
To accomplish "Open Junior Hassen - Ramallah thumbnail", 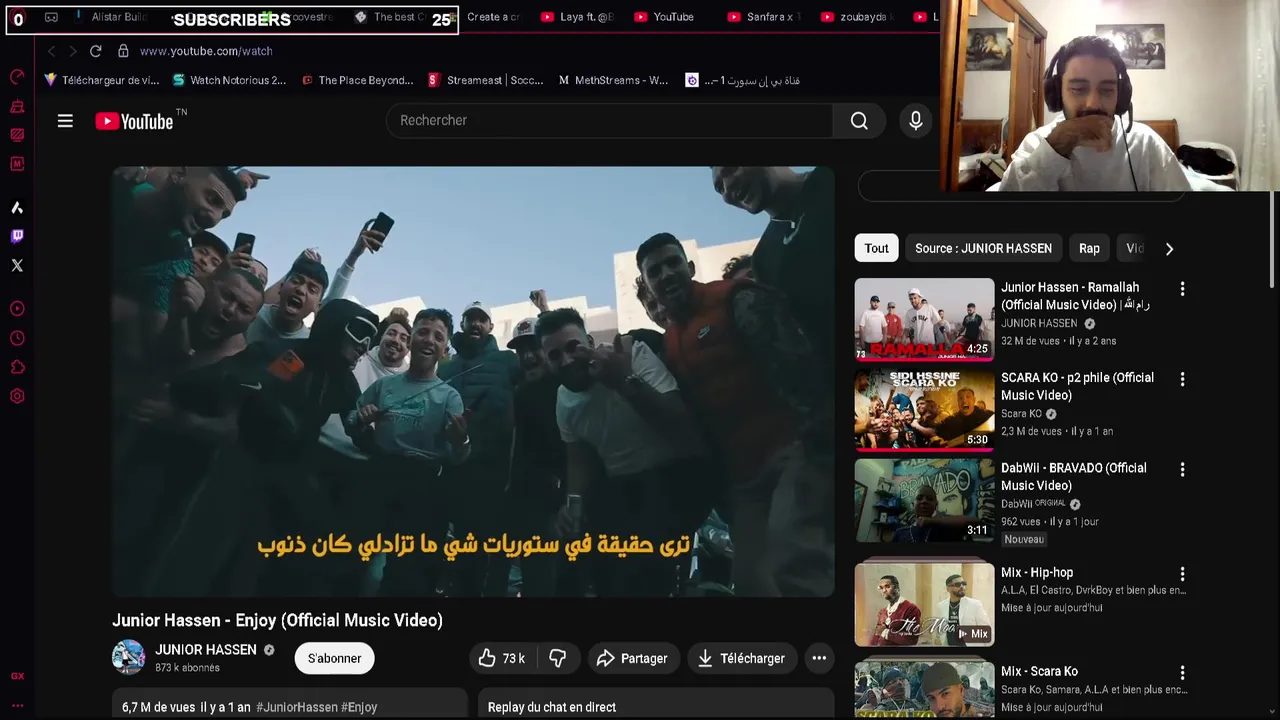I will [924, 319].
